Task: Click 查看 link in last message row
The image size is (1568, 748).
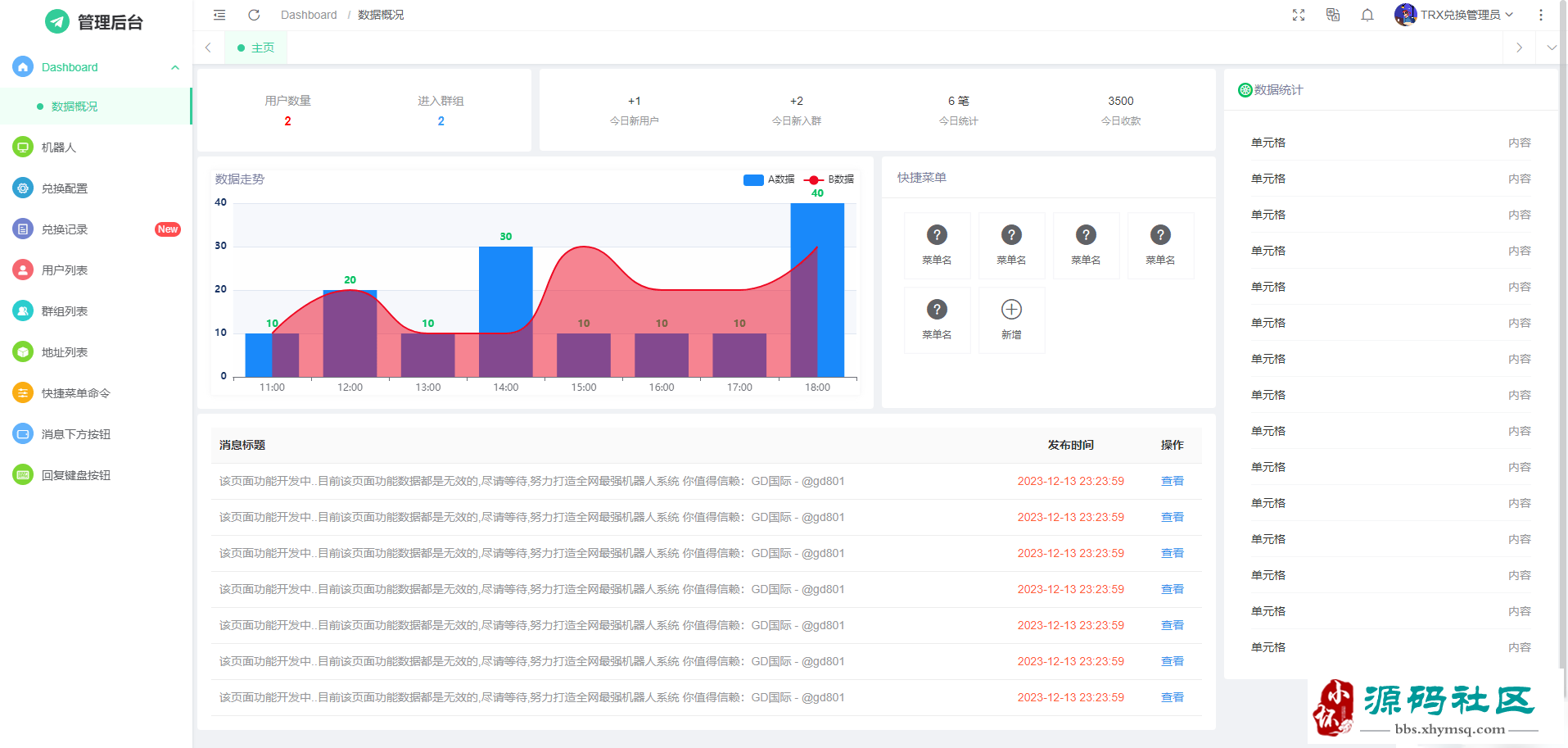Action: [1172, 697]
